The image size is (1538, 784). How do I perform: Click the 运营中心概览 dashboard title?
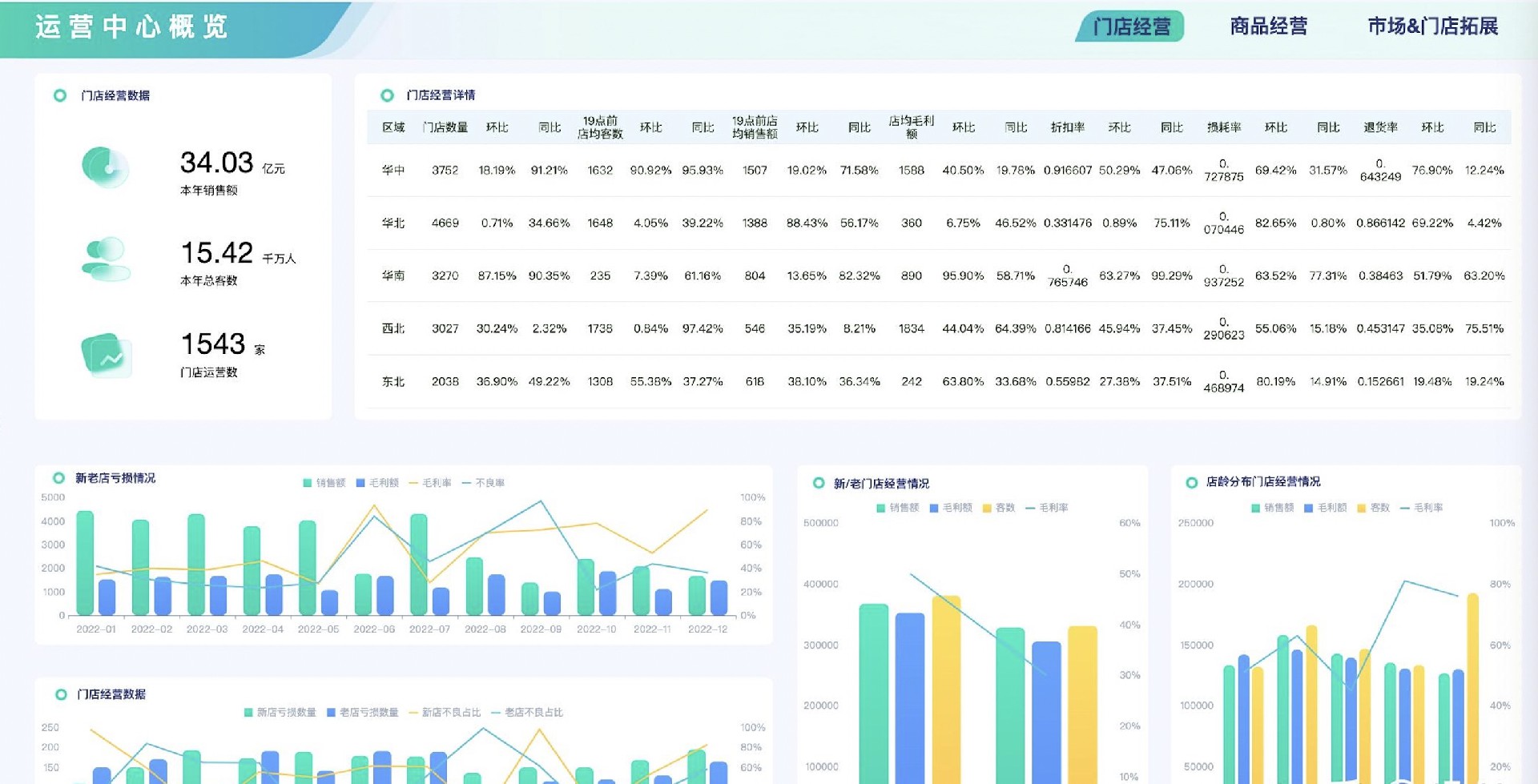(131, 26)
